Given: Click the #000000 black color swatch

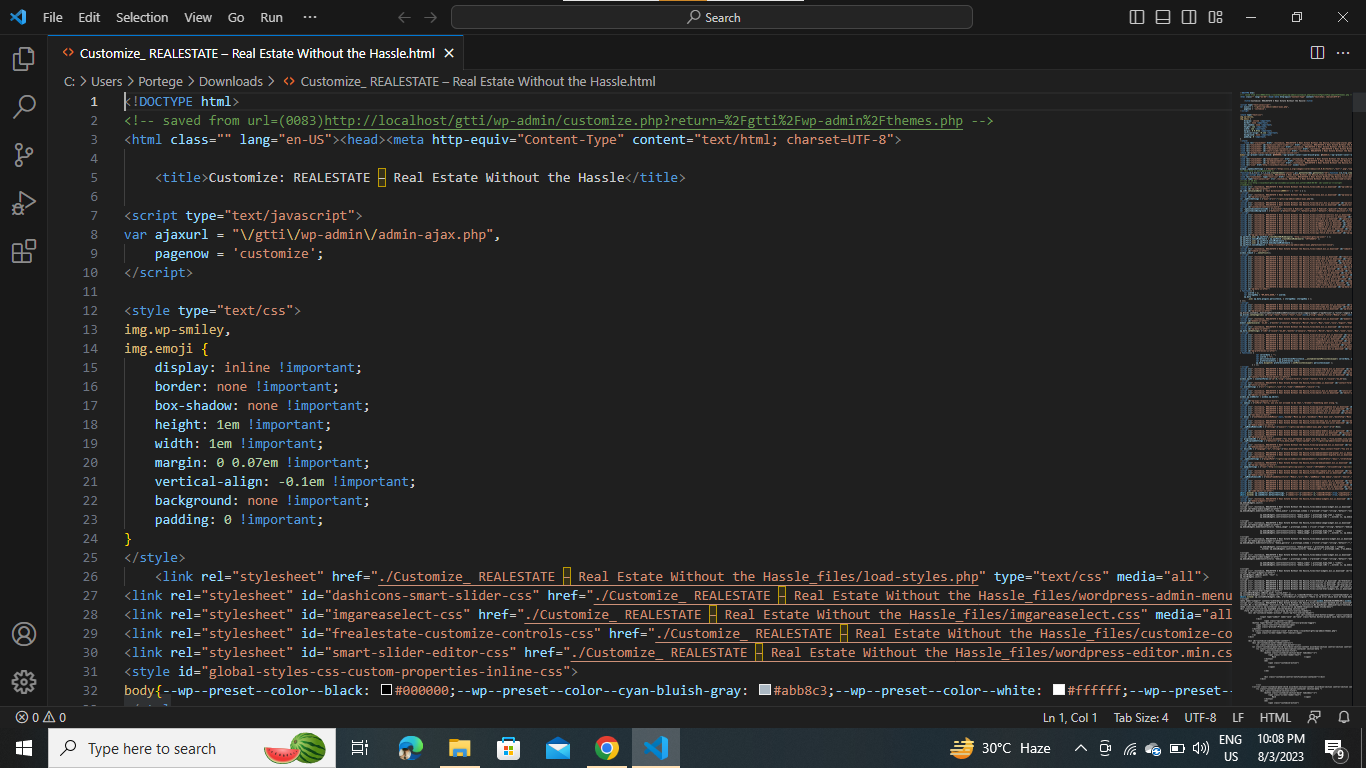Looking at the screenshot, I should [x=386, y=690].
